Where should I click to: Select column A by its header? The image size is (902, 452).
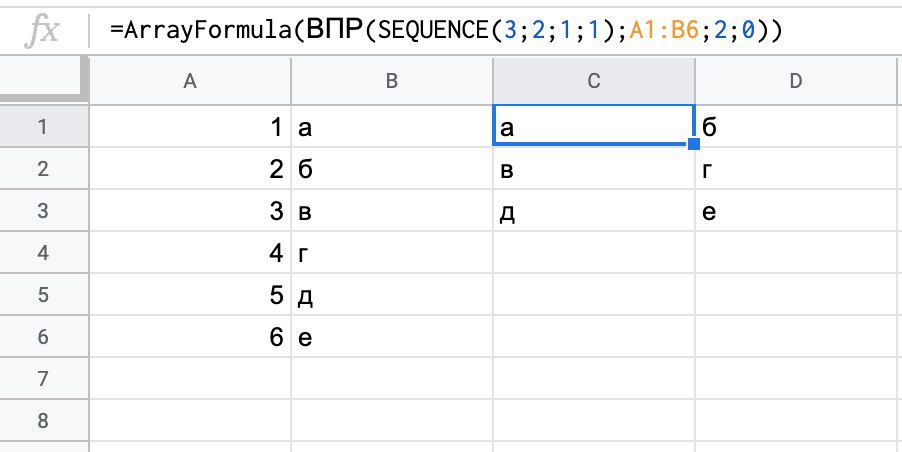[190, 82]
